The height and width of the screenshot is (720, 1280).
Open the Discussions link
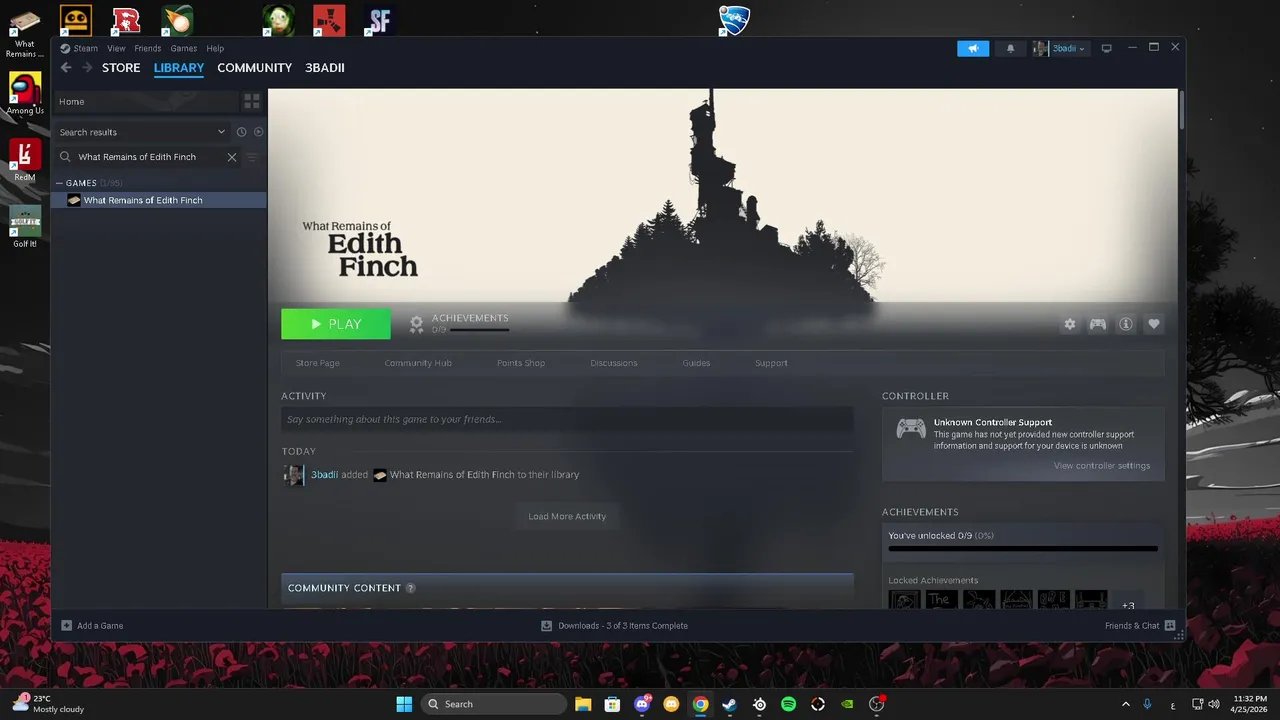(614, 363)
